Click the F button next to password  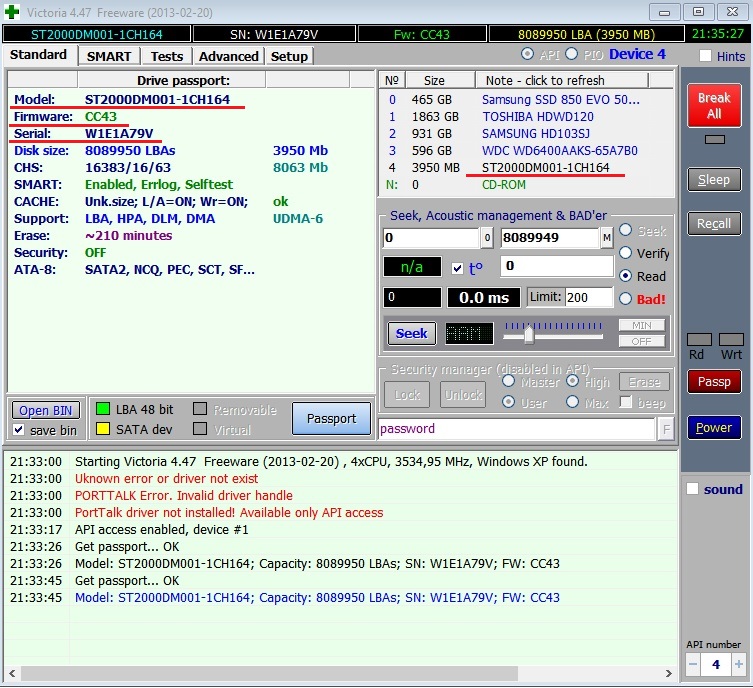666,429
